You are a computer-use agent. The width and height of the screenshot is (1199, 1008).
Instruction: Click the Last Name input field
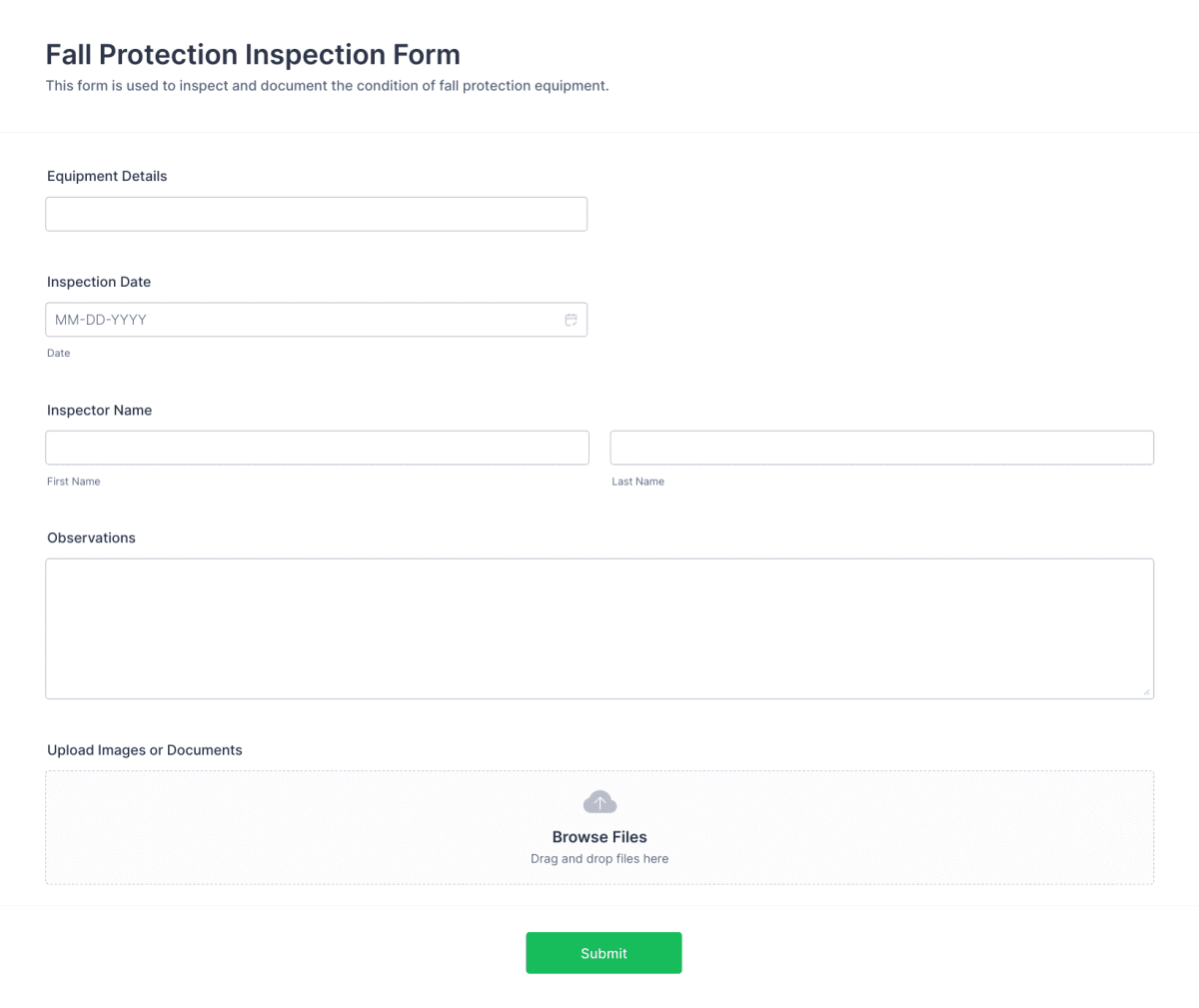click(x=881, y=448)
